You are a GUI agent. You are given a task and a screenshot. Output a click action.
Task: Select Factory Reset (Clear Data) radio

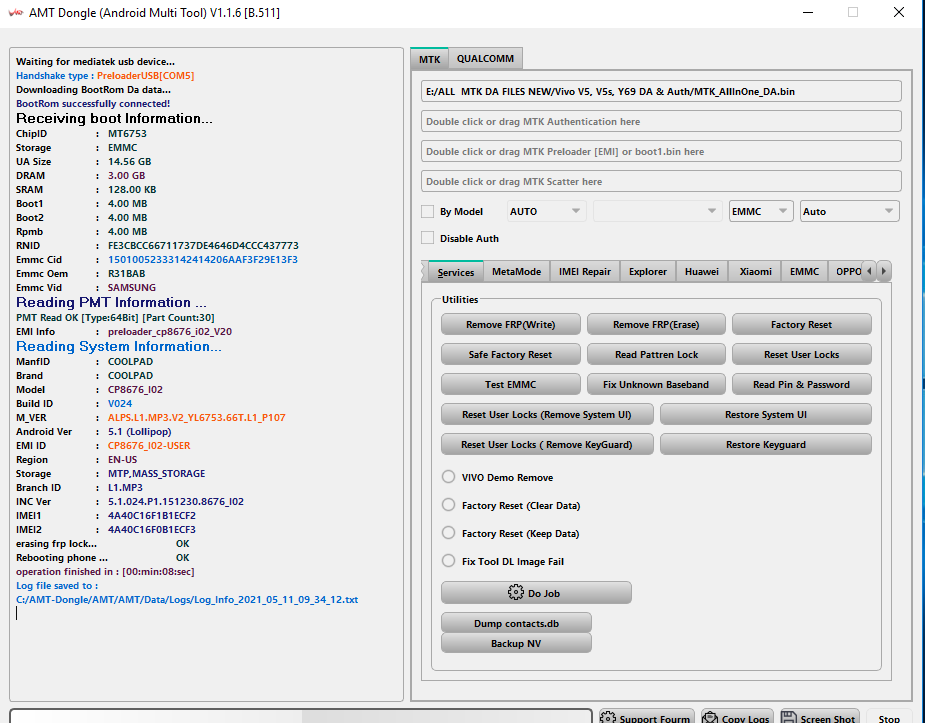coord(448,505)
